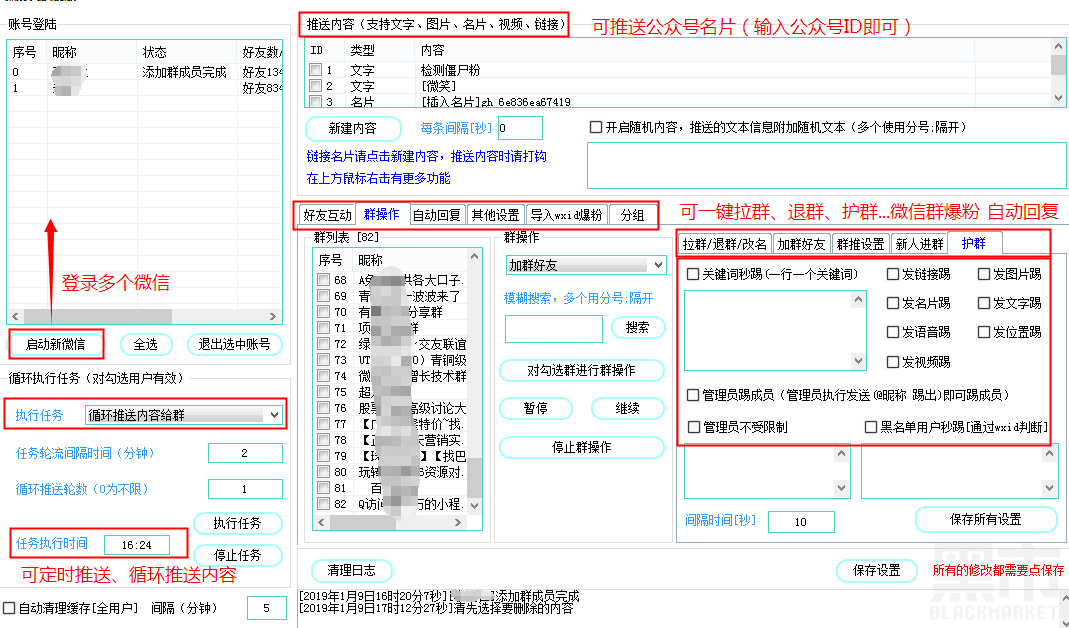Focus the keyword list text area

click(768, 331)
